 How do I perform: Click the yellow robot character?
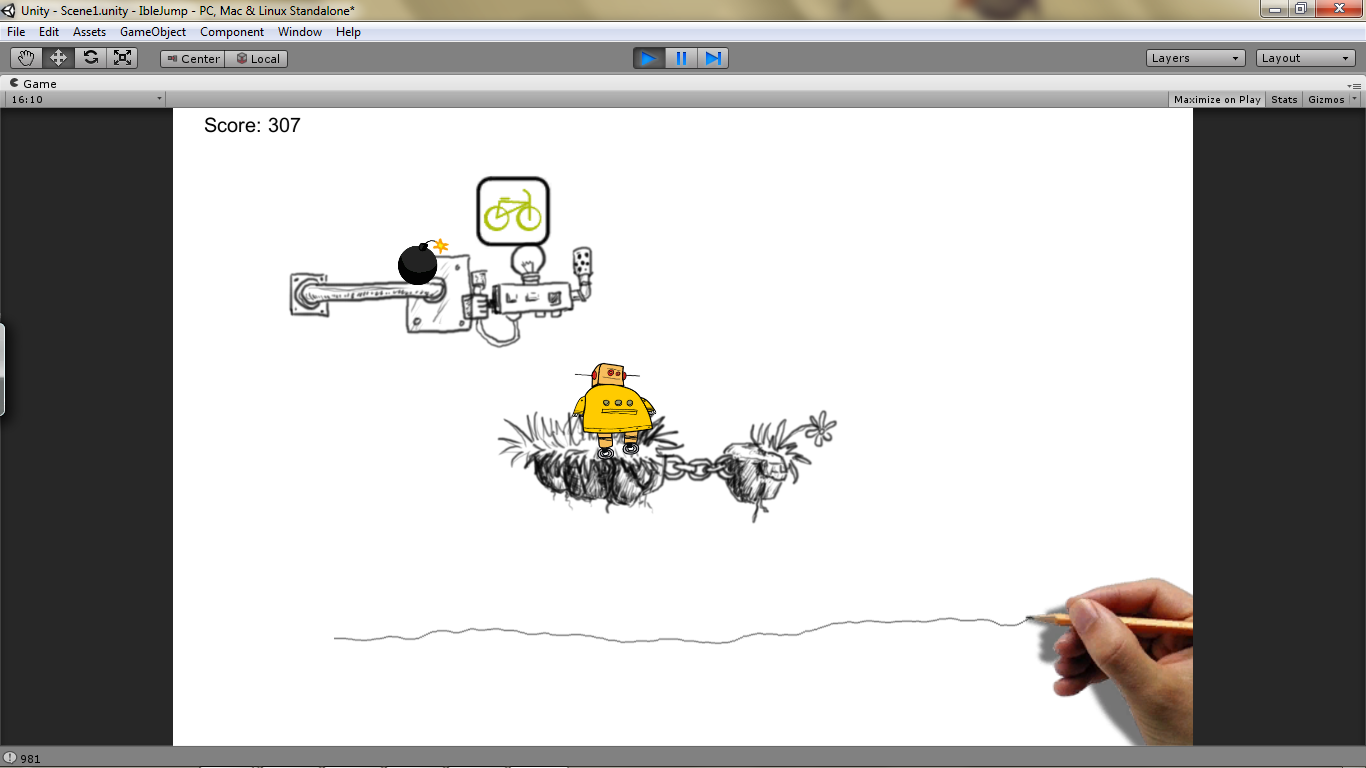point(613,410)
